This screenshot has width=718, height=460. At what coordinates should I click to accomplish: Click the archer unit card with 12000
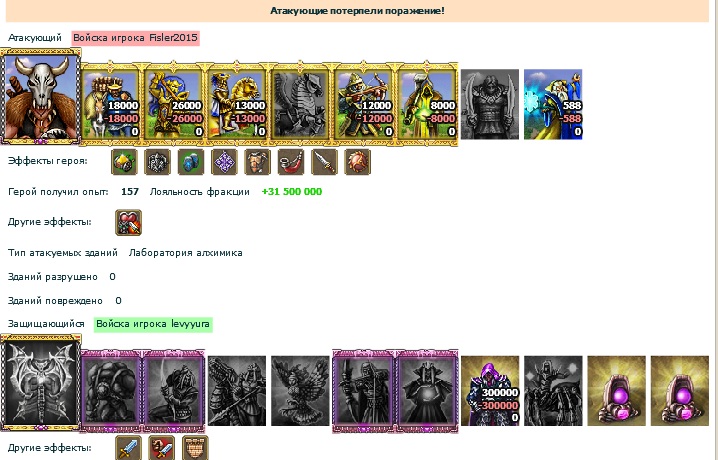(364, 104)
